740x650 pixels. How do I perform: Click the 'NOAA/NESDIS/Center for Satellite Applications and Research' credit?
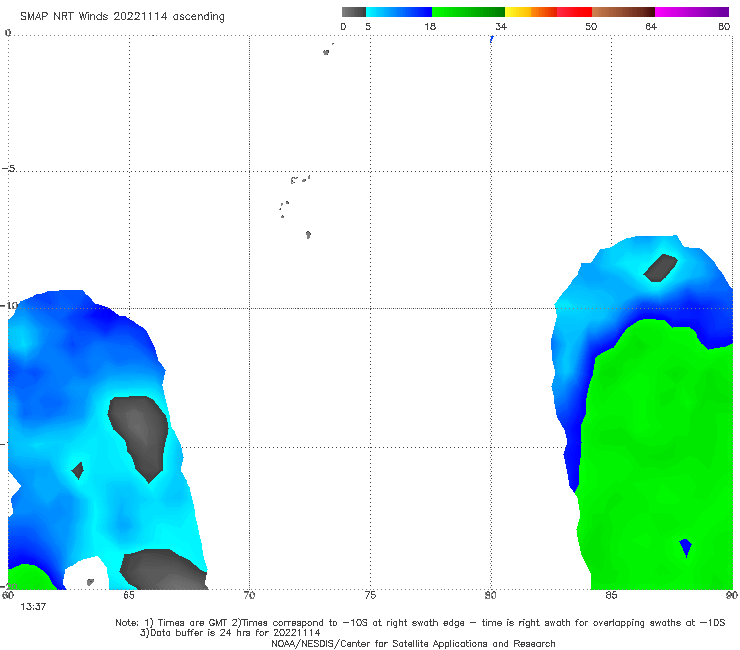[413, 644]
